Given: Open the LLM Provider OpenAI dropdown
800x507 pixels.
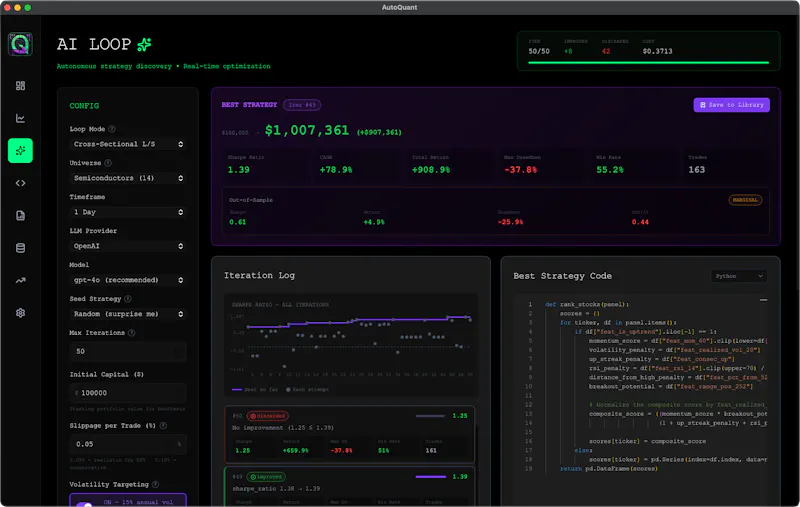Looking at the screenshot, I should coord(128,246).
